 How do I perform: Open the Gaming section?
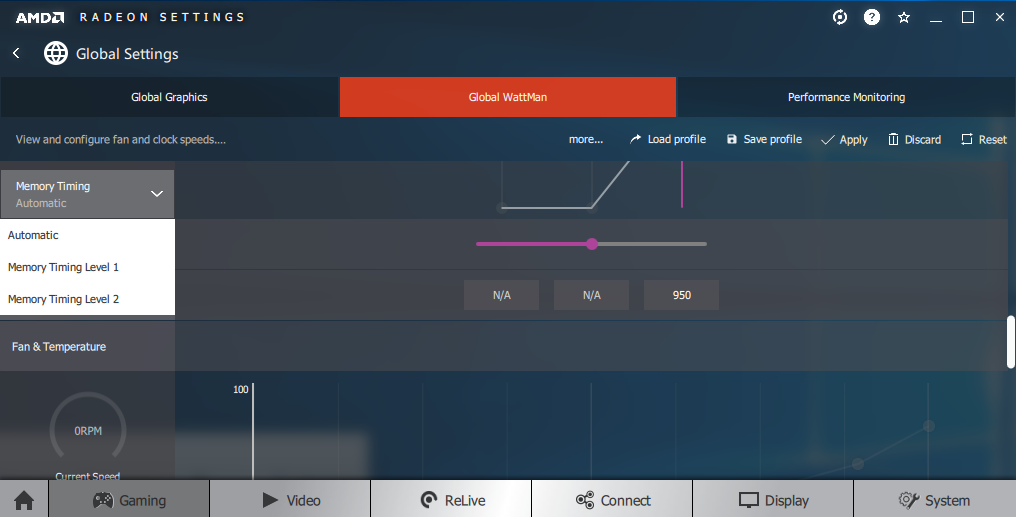point(129,500)
